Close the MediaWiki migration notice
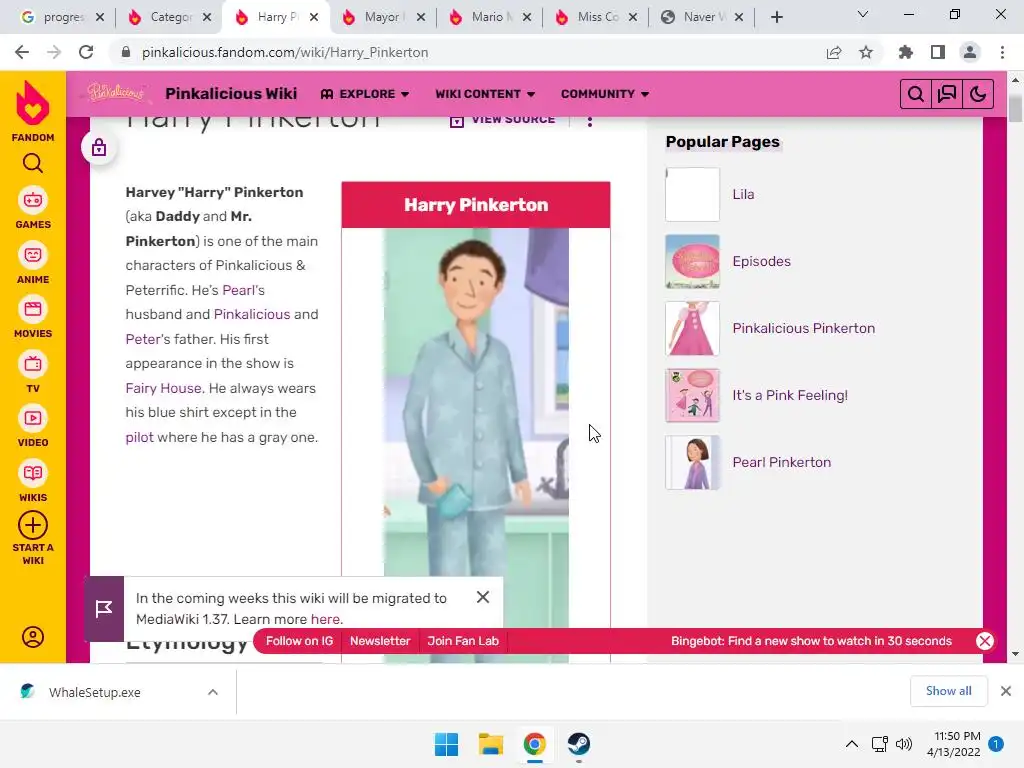Image resolution: width=1024 pixels, height=768 pixels. [x=483, y=597]
